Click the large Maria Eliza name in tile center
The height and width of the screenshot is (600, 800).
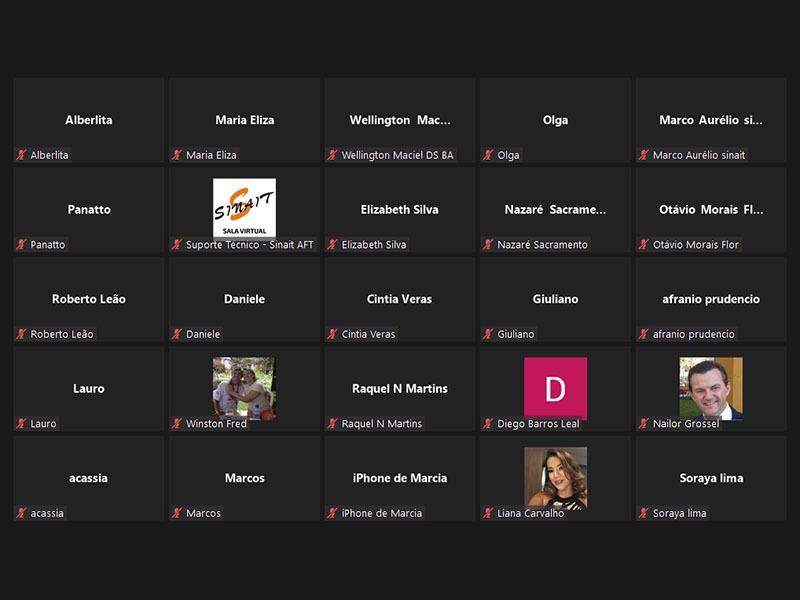(244, 120)
